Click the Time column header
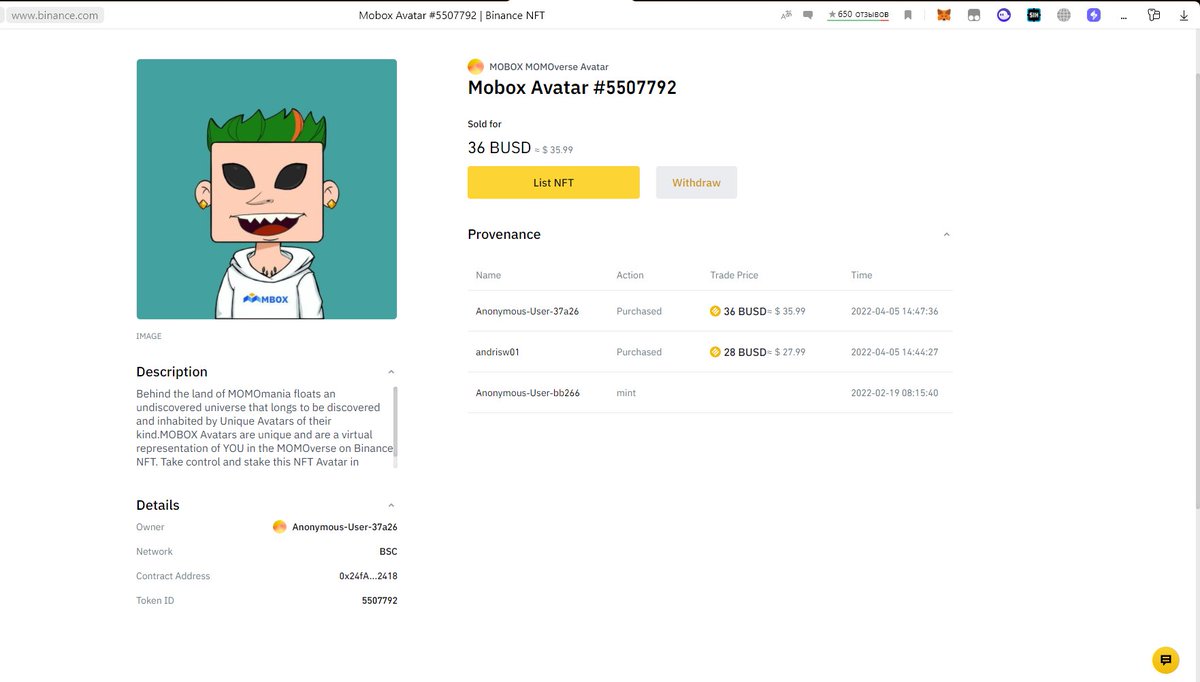 (861, 275)
